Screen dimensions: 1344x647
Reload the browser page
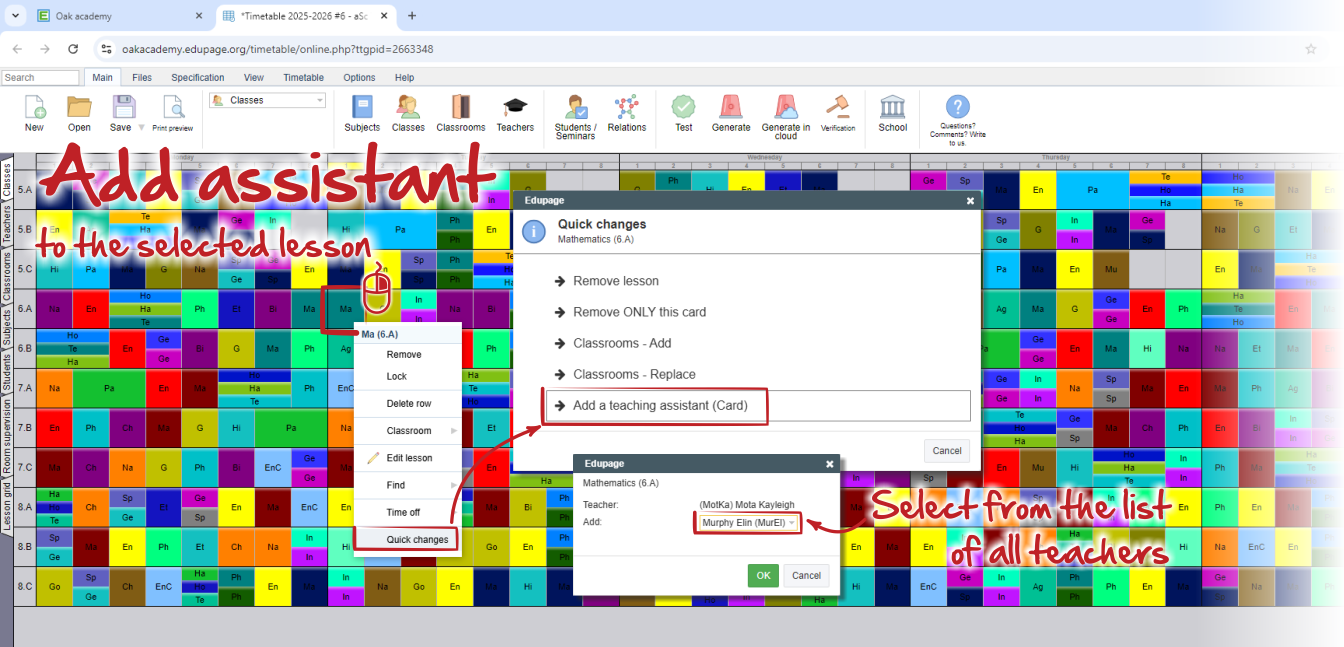coord(73,49)
